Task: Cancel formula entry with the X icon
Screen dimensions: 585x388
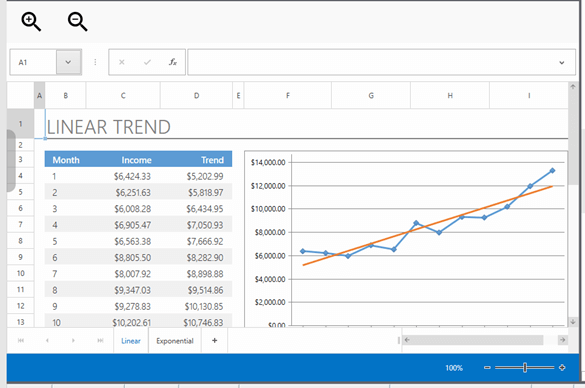Action: [x=122, y=62]
